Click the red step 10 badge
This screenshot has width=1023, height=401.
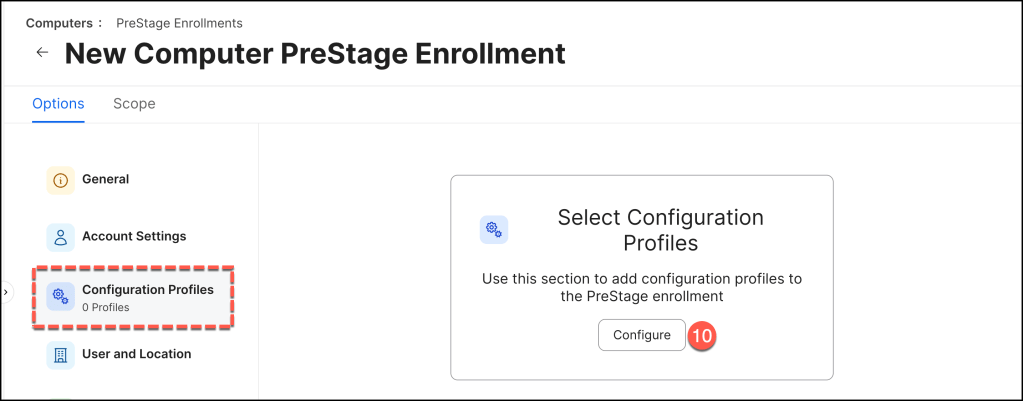pos(702,335)
